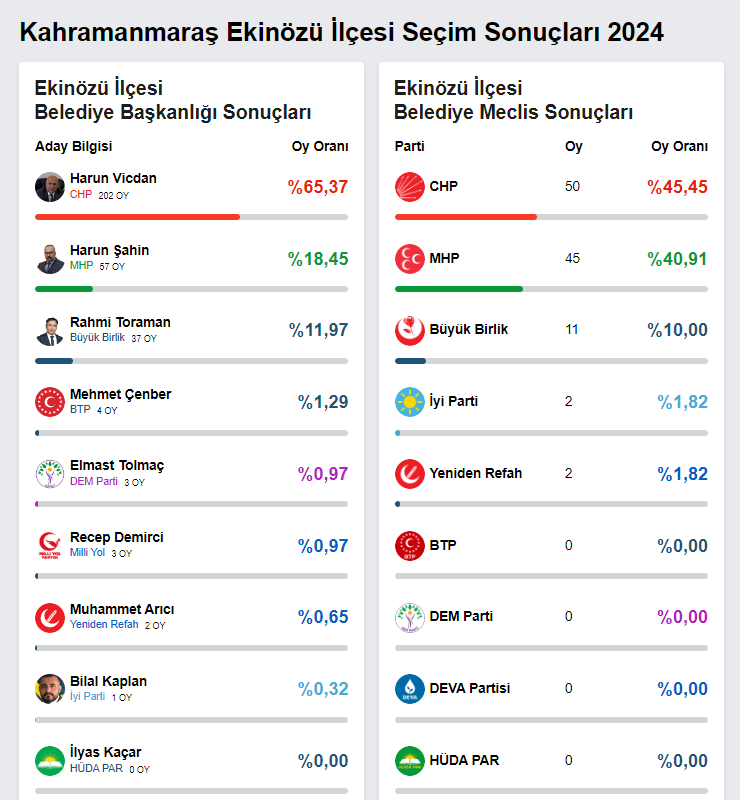
Task: Click Muhammet Arıcı candidate name
Action: point(122,609)
